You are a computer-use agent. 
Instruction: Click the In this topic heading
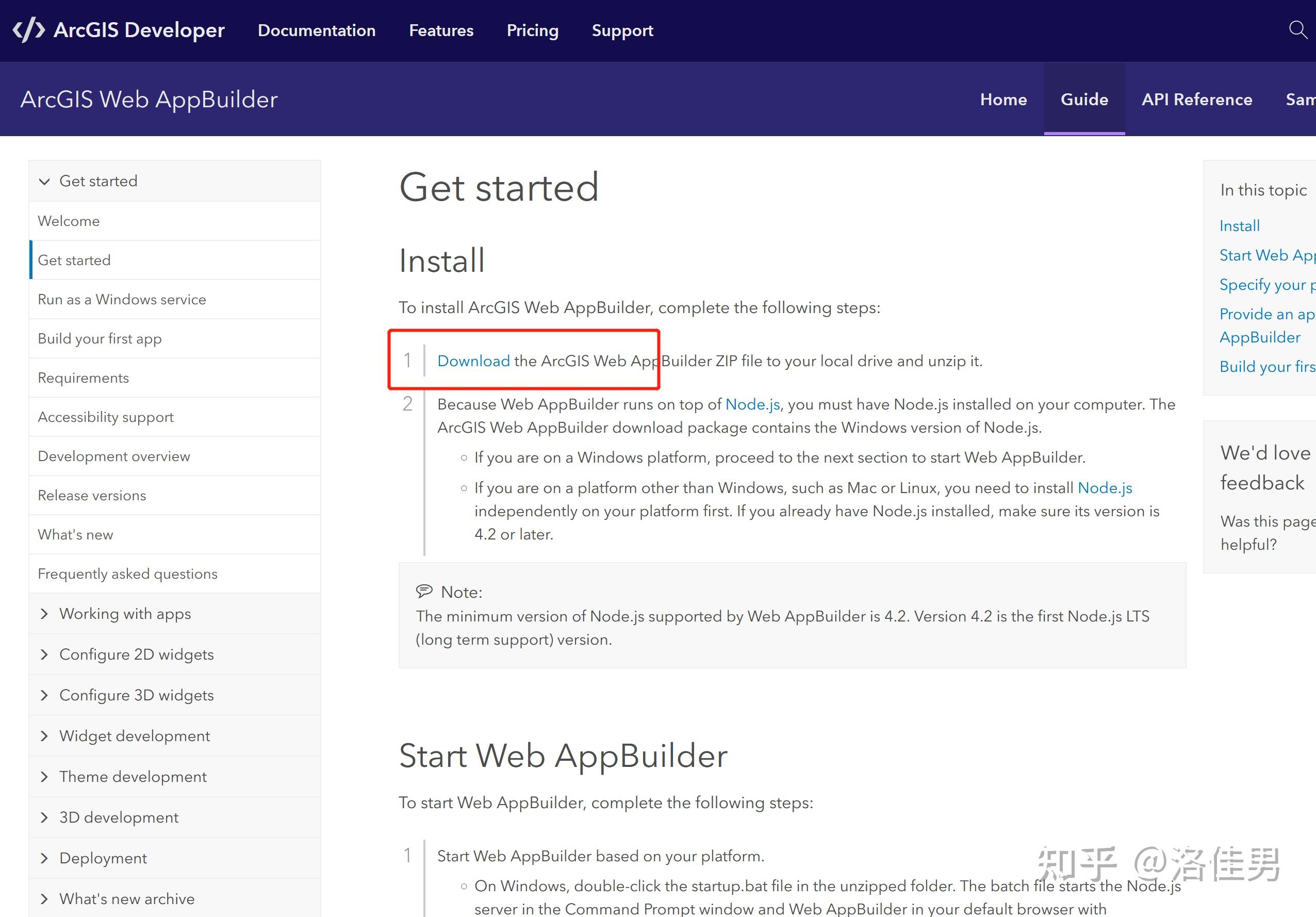(x=1264, y=190)
